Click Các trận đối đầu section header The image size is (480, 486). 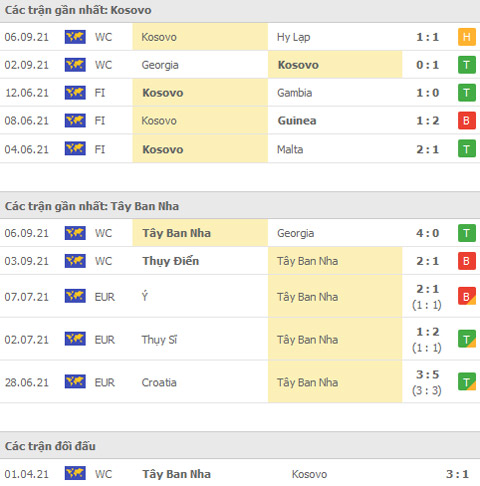pyautogui.click(x=50, y=446)
